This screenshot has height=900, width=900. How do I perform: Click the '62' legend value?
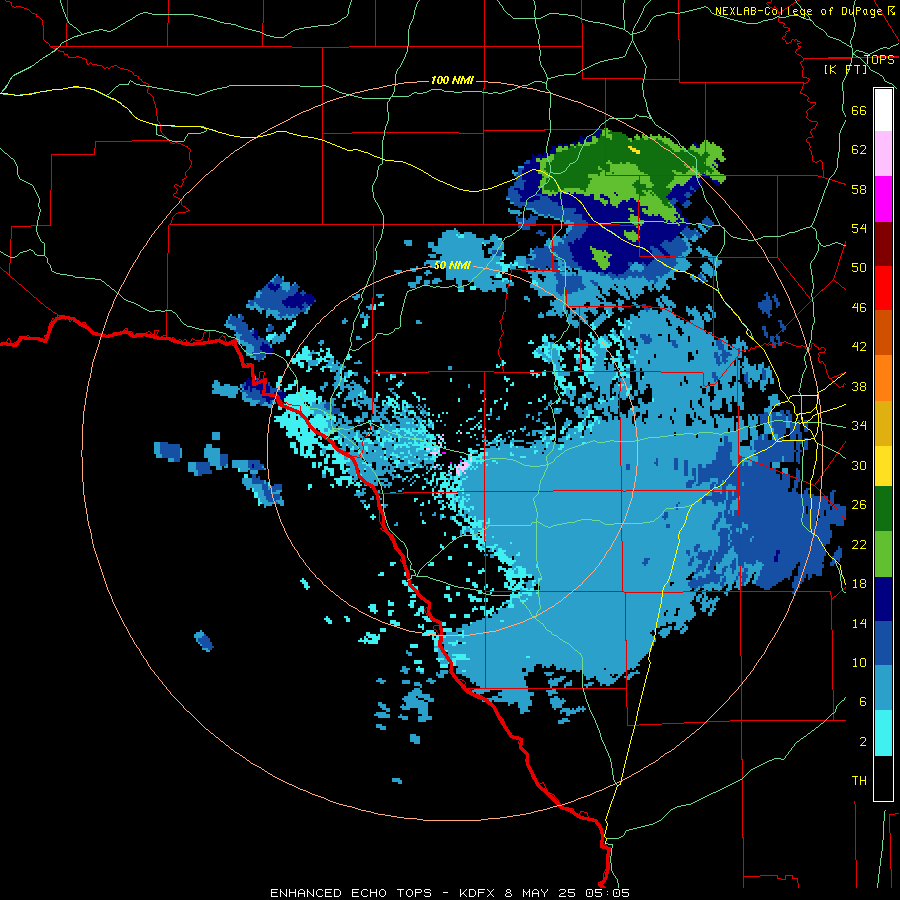pyautogui.click(x=859, y=150)
